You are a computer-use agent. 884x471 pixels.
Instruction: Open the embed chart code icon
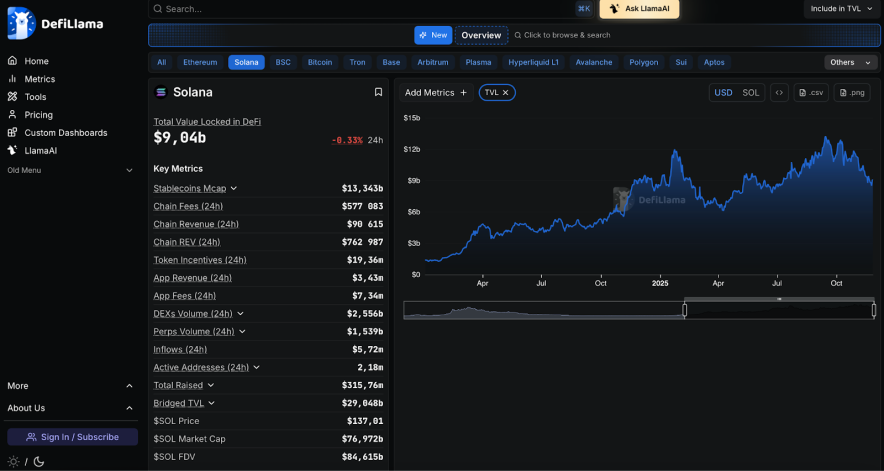tap(779, 92)
